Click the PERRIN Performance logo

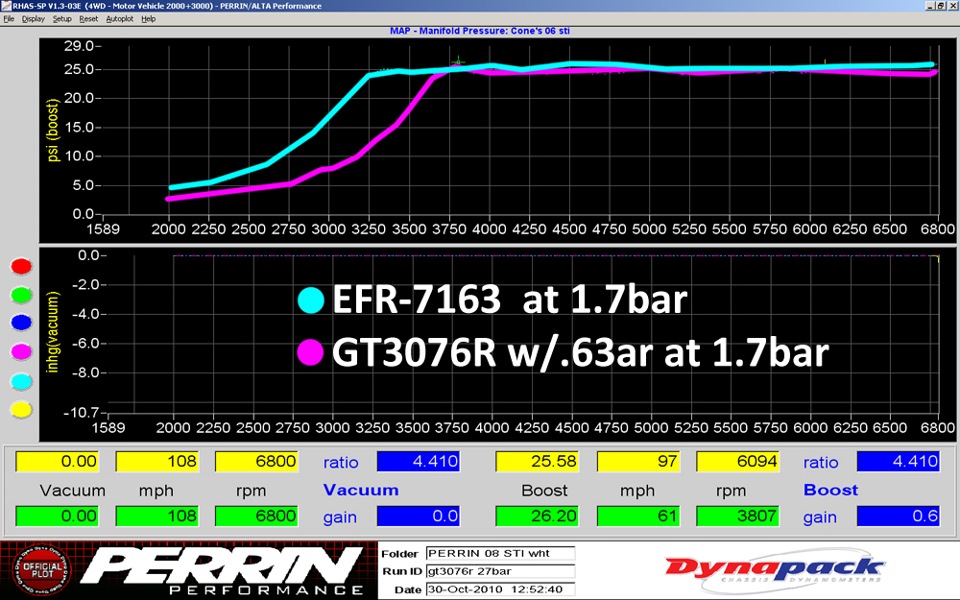point(222,571)
